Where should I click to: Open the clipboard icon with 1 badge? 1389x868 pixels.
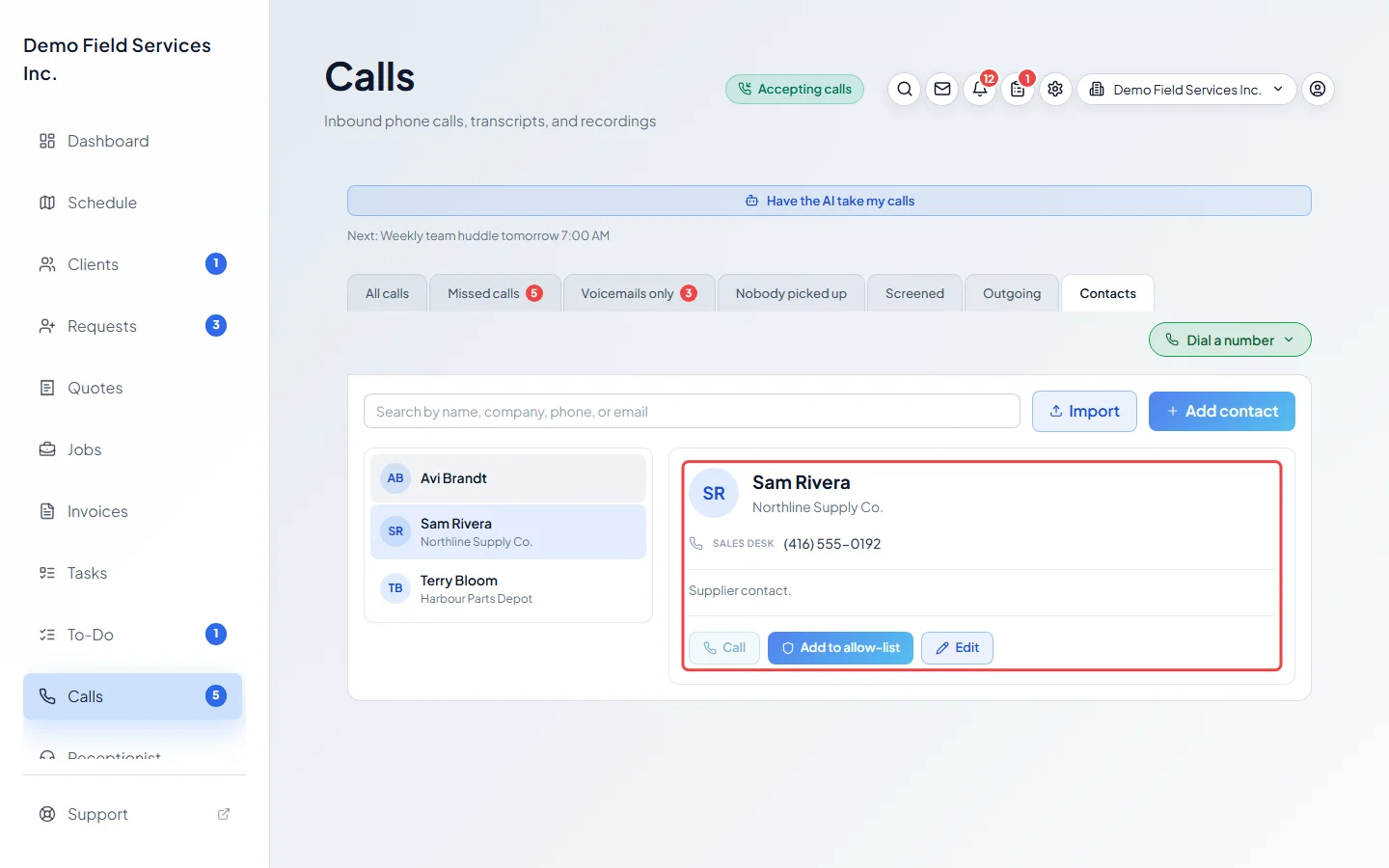[x=1018, y=89]
